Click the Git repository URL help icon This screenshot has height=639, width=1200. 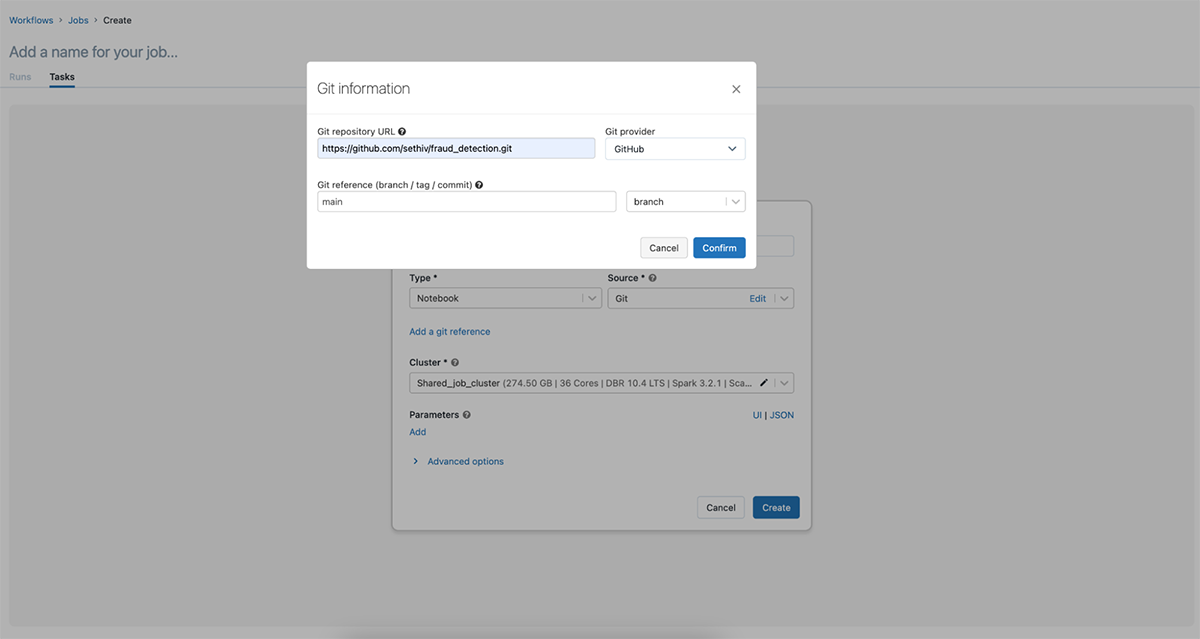[x=402, y=131]
